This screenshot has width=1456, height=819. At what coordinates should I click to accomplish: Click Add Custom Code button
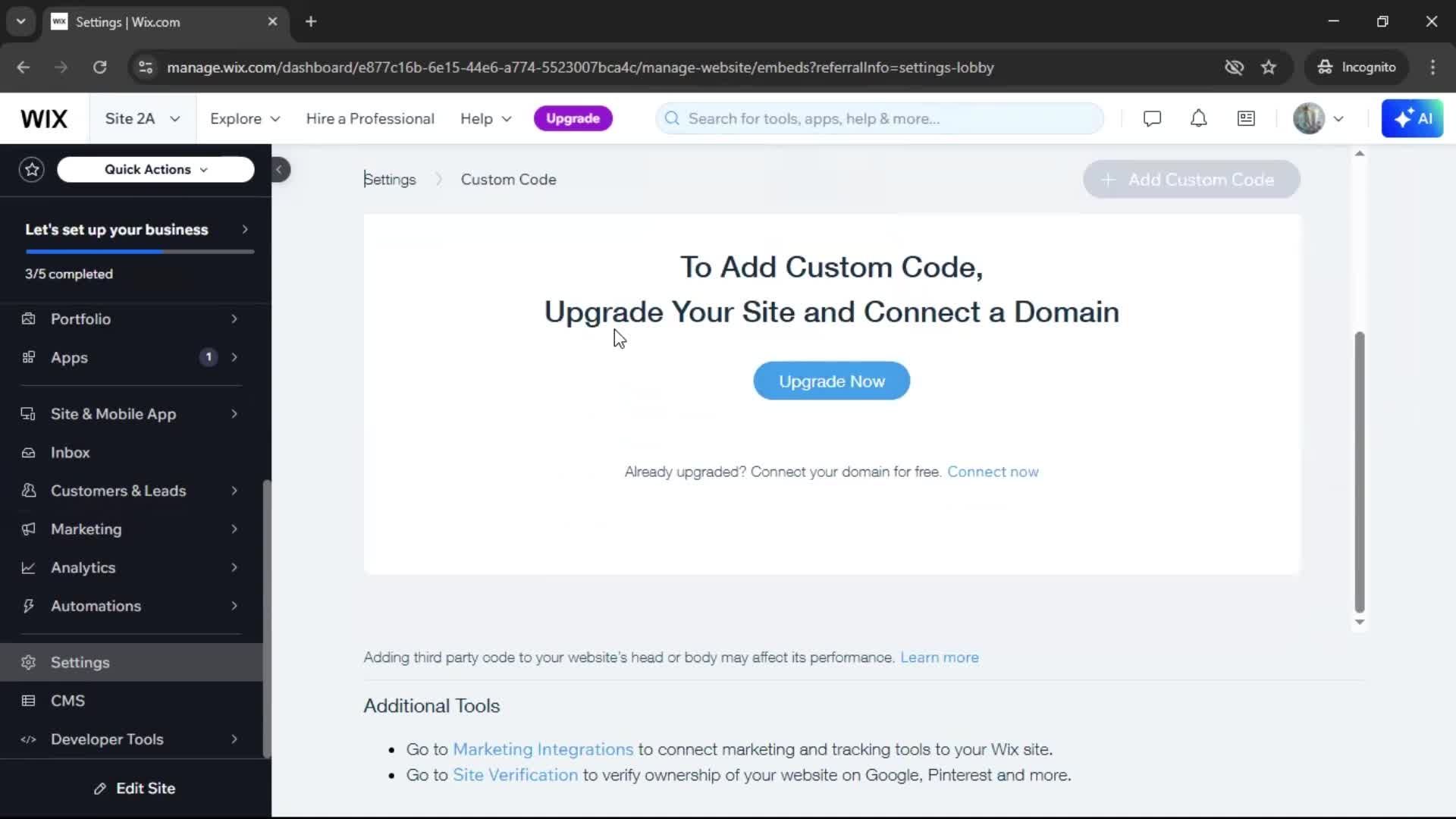click(1191, 180)
